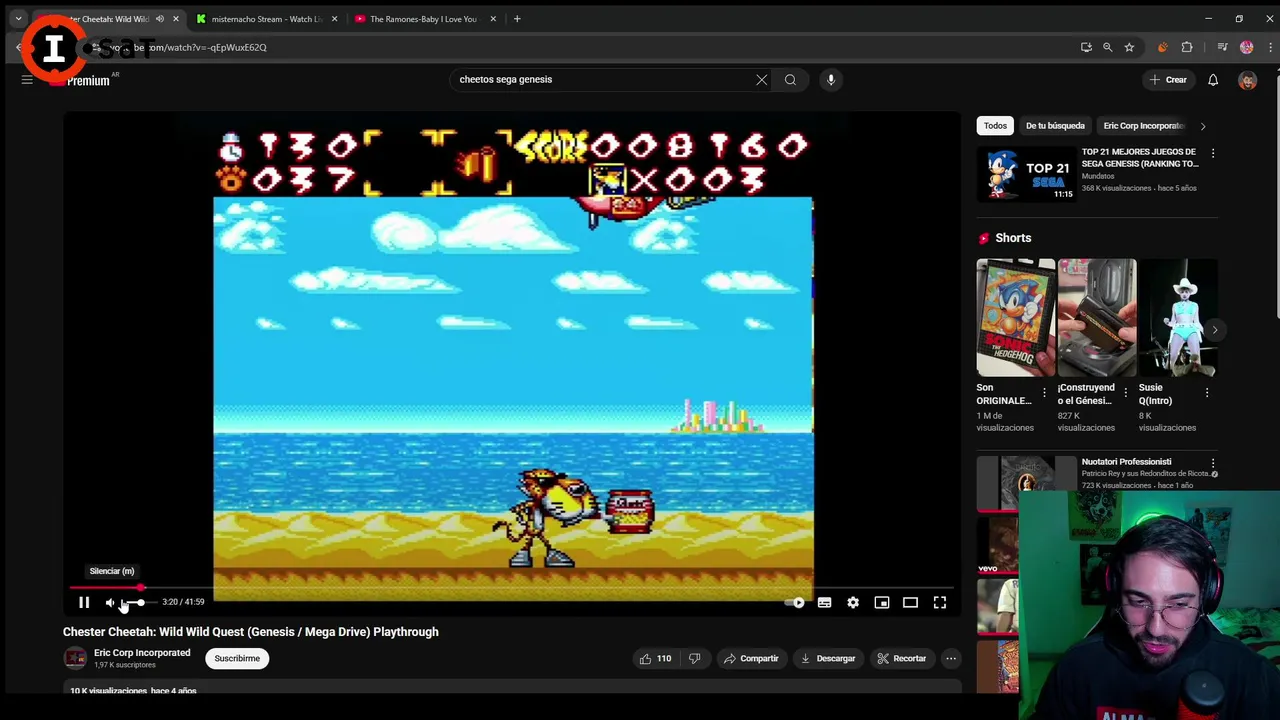Toggle subtitles in the player
The image size is (1280, 720).
tap(824, 602)
